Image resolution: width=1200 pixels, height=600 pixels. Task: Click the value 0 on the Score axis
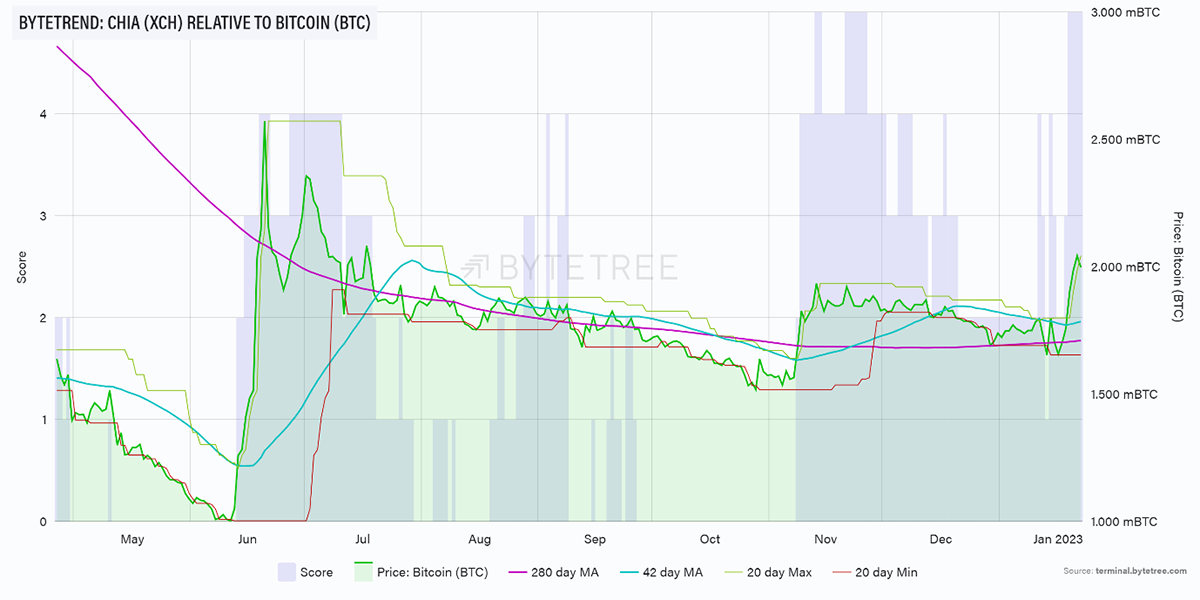pos(43,522)
